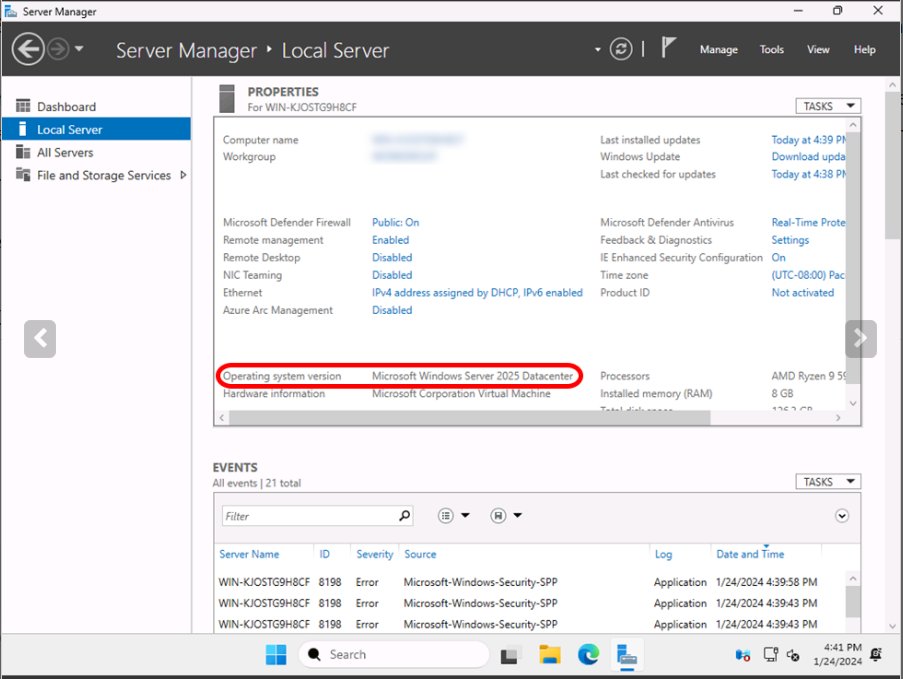This screenshot has height=679, width=903.
Task: Click the IPv4 address assigned by DHCP link
Action: pyautogui.click(x=477, y=293)
